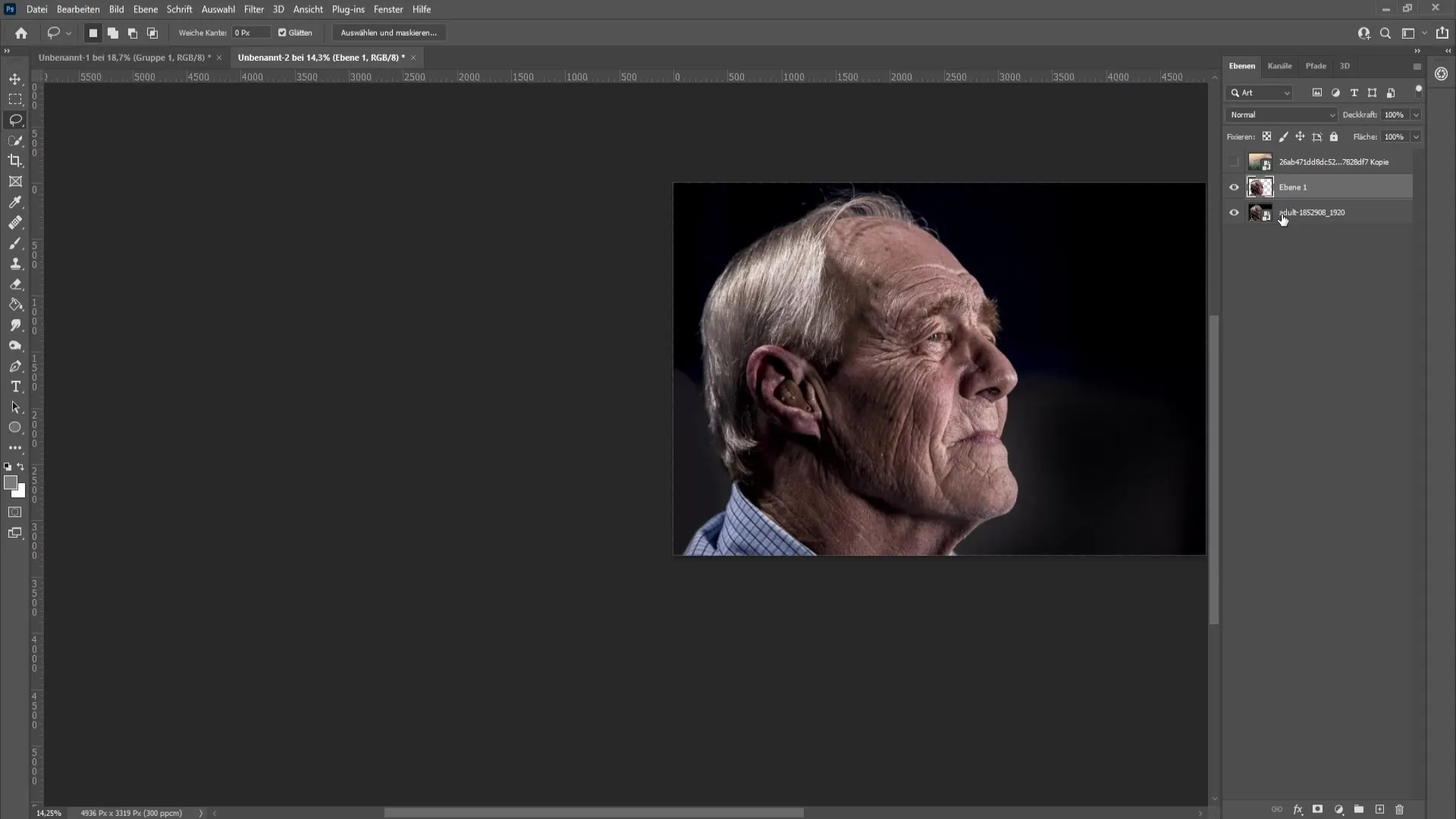The width and height of the screenshot is (1456, 819).
Task: Select the Move tool in toolbar
Action: [15, 78]
